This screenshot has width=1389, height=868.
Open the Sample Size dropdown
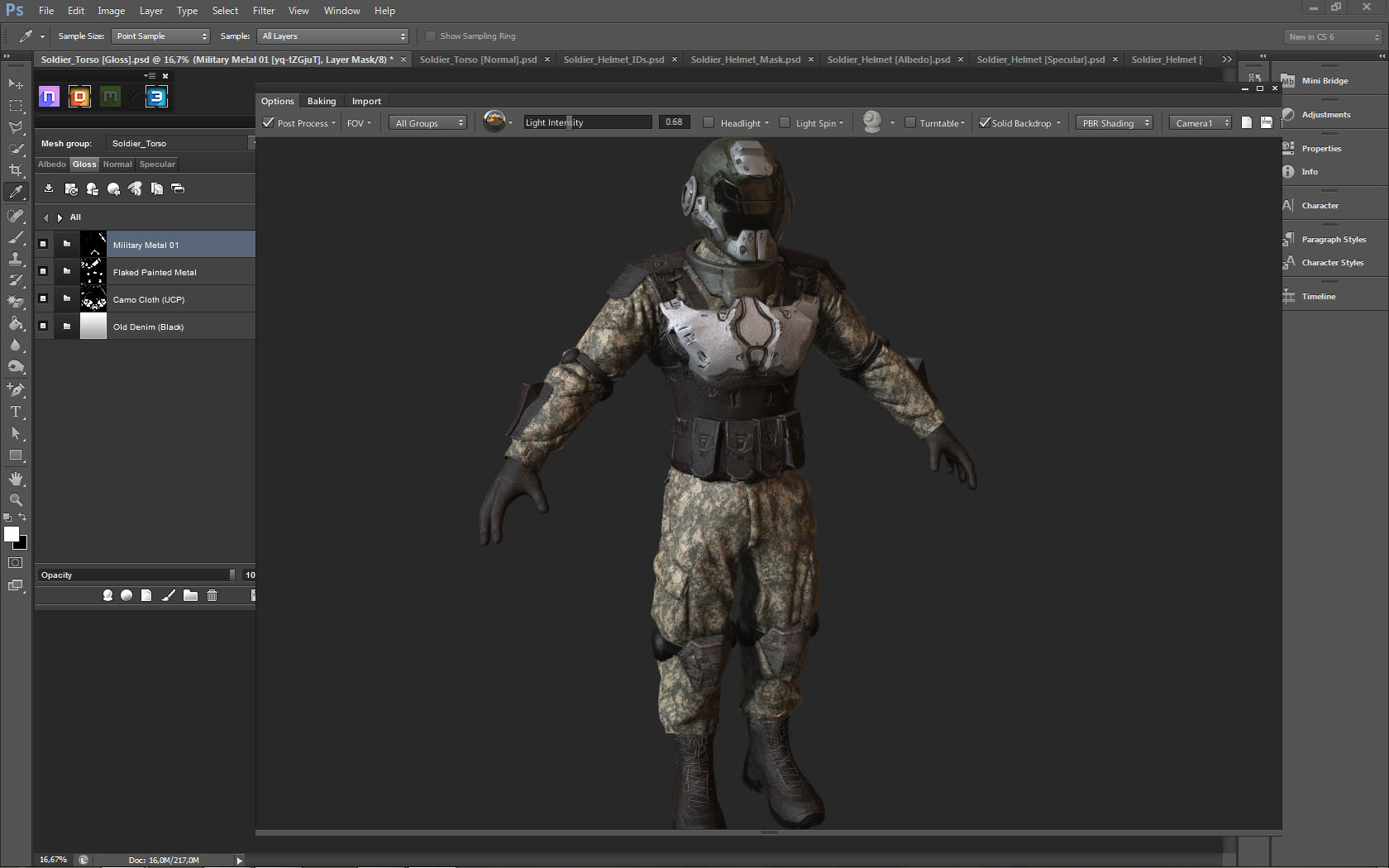coord(160,36)
